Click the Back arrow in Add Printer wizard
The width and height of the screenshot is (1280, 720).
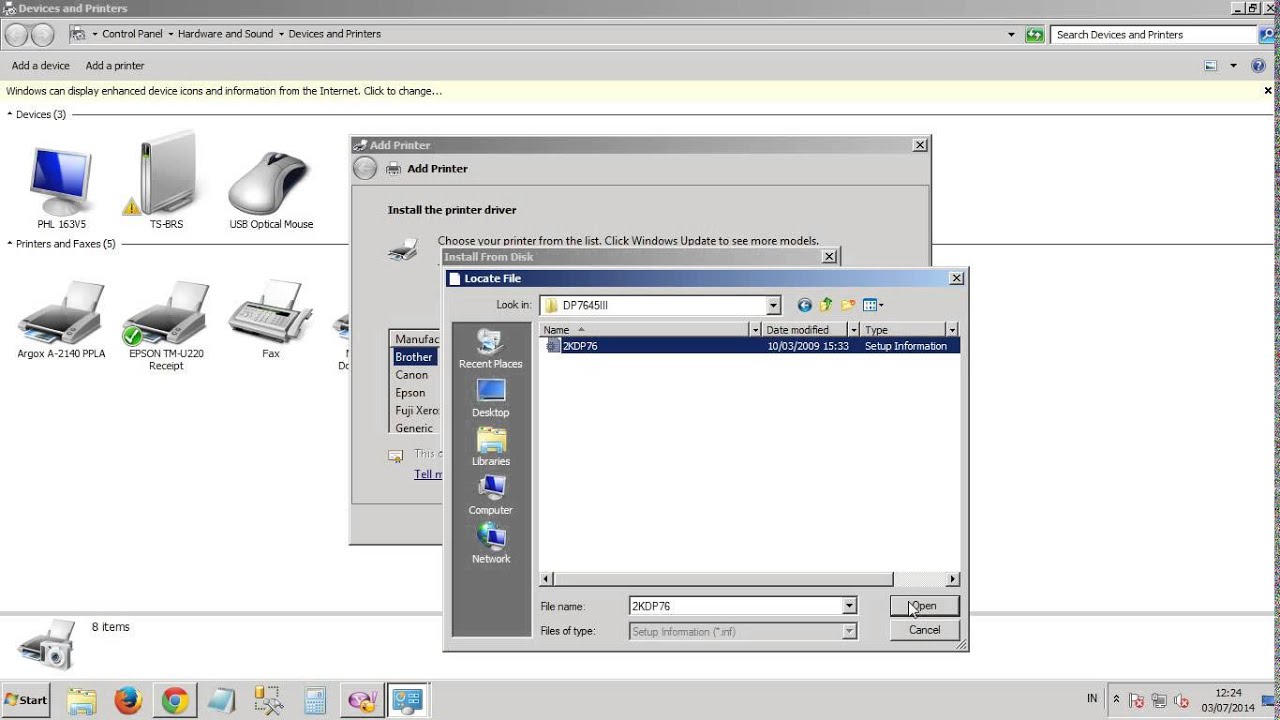click(x=366, y=169)
